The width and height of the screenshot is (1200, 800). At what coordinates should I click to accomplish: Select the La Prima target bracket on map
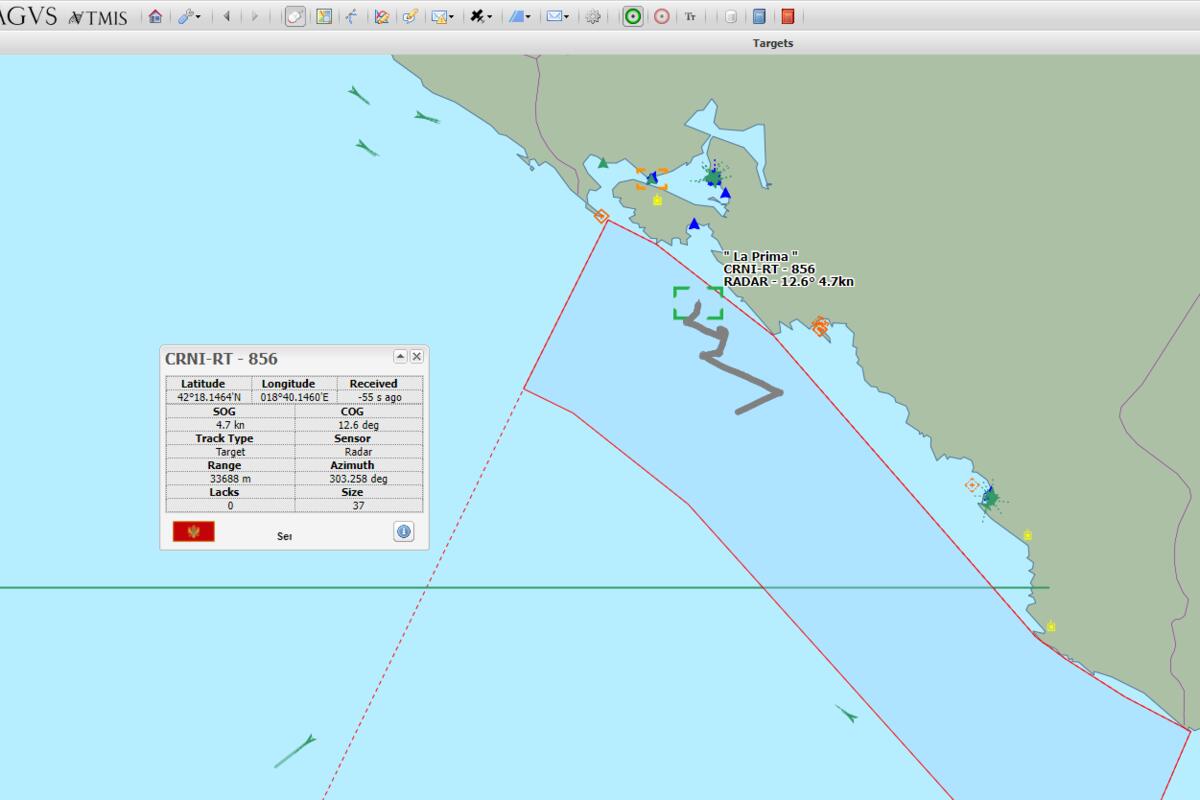[x=697, y=302]
